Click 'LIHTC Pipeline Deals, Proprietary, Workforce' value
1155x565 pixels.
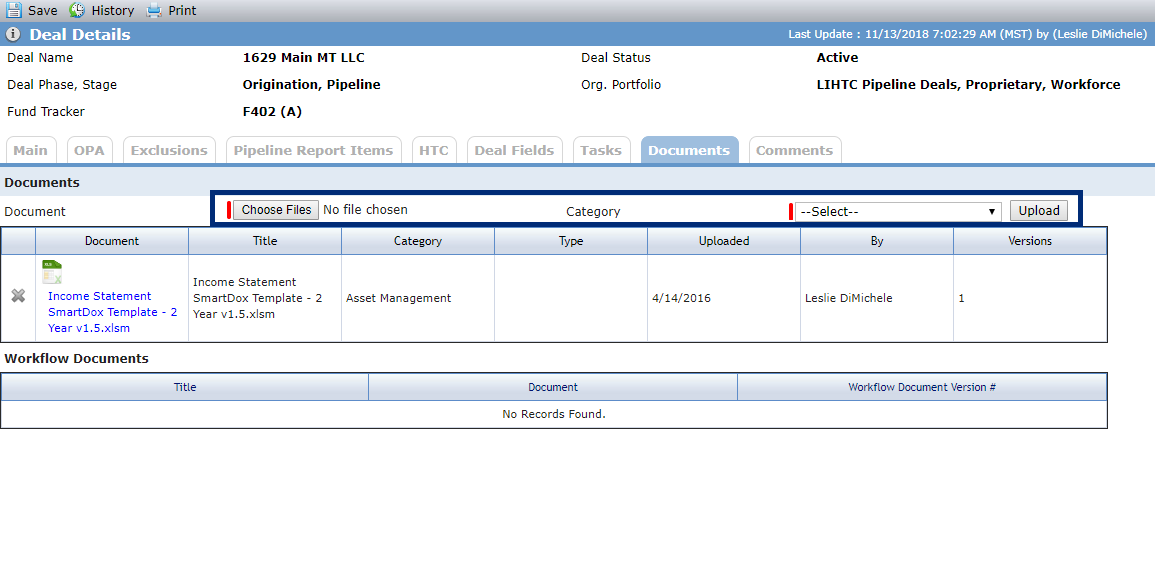[969, 85]
